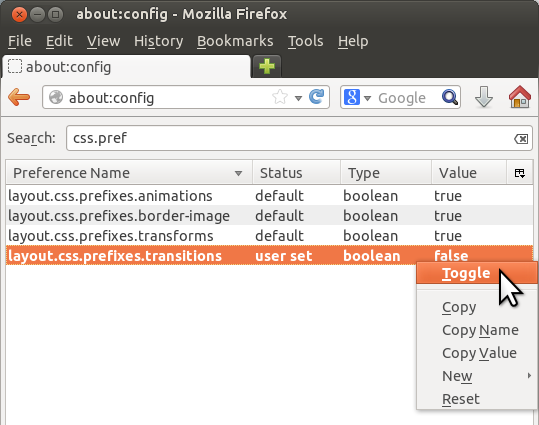The width and height of the screenshot is (539, 425).
Task: Reload the page with refresh icon
Action: pyautogui.click(x=316, y=97)
